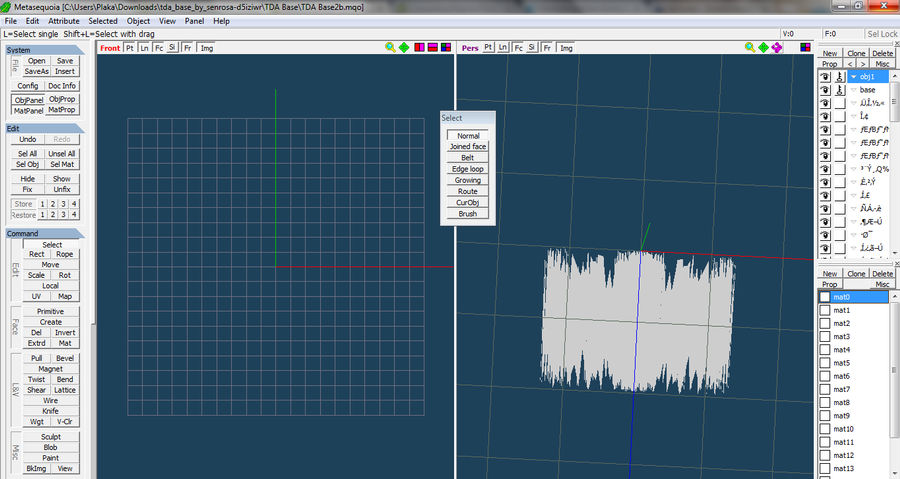The width and height of the screenshot is (900, 479).
Task: Click the two-column layout icon in the Front view
Action: point(420,47)
